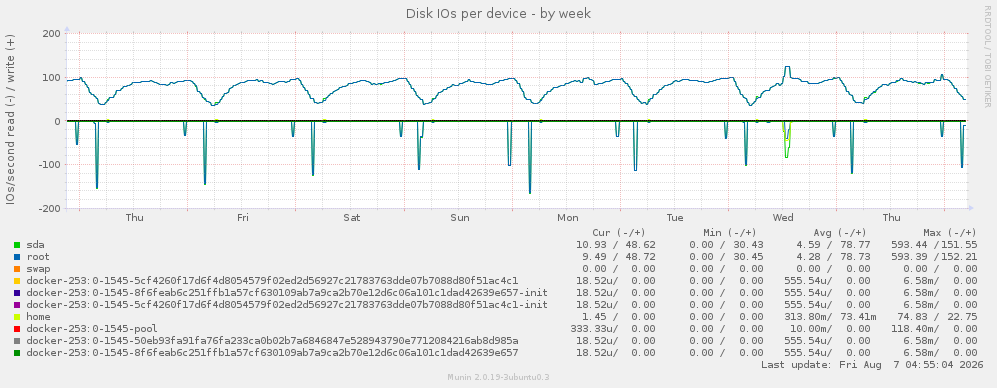This screenshot has width=997, height=388.
Task: Click the 'Fri' x-axis day label
Action: point(243,218)
